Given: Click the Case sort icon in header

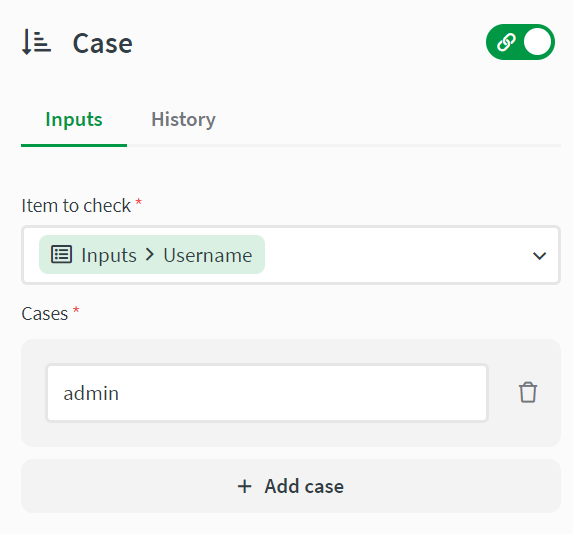Looking at the screenshot, I should (x=36, y=42).
